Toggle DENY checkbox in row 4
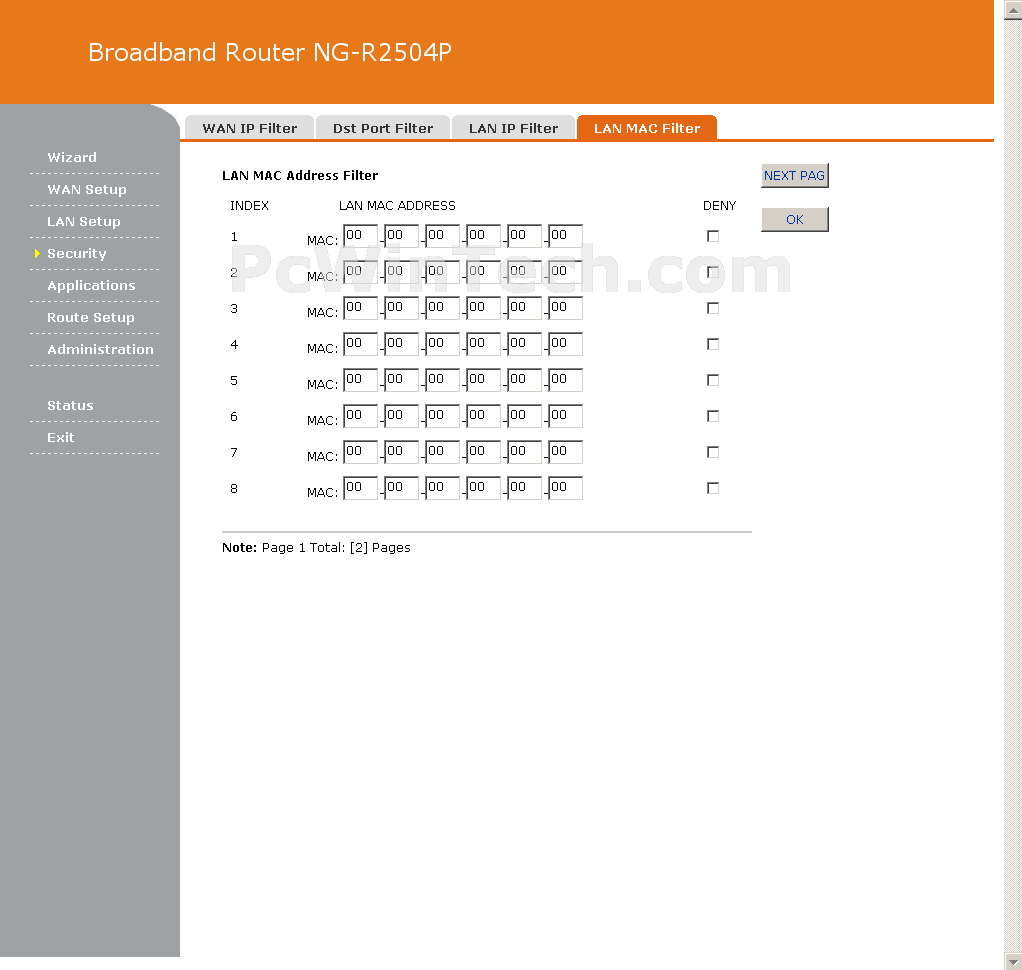The image size is (1022, 970). (713, 344)
